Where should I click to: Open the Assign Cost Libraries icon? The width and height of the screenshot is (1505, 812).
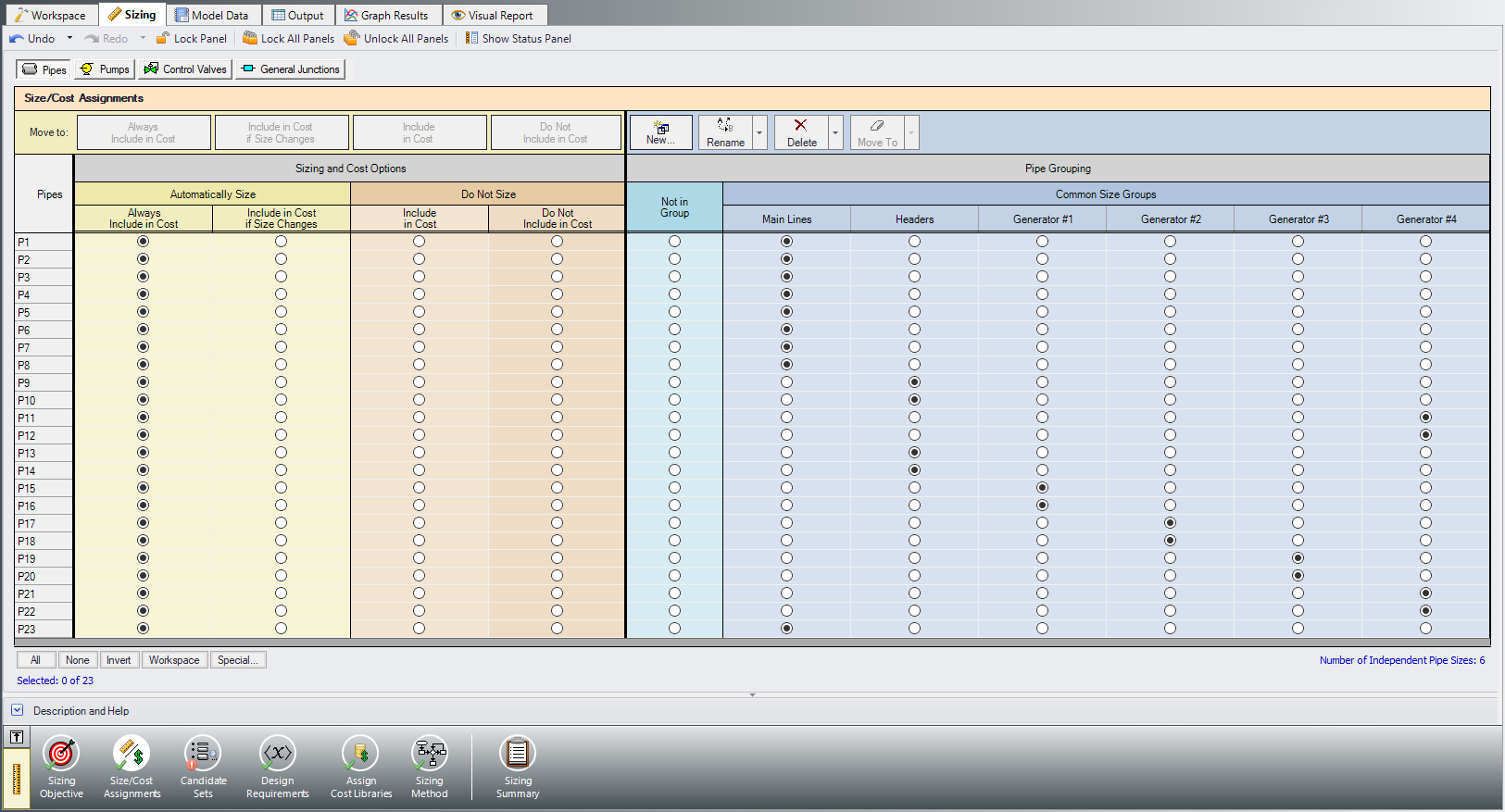(360, 754)
